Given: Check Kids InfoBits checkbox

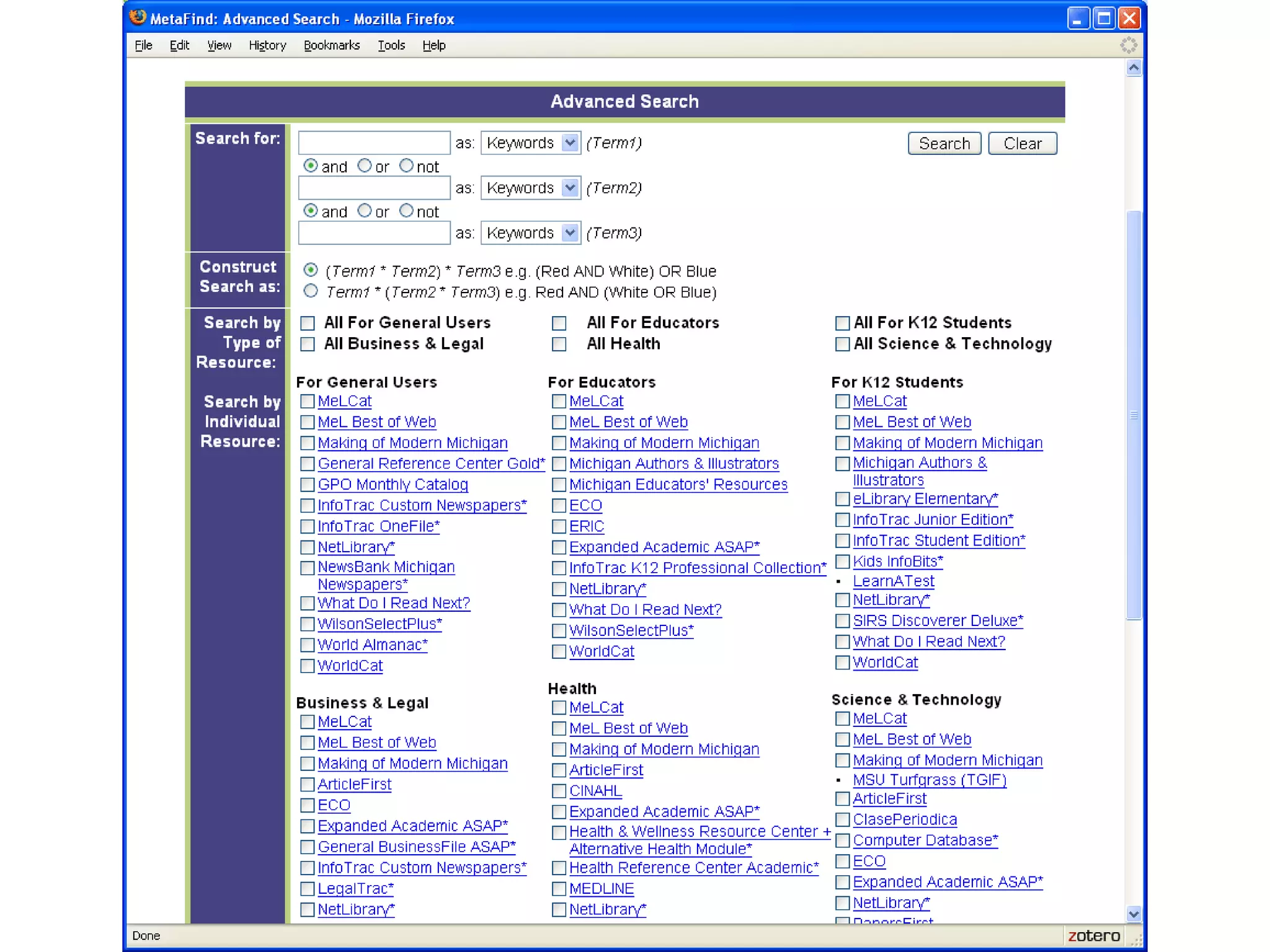Looking at the screenshot, I should [x=842, y=562].
